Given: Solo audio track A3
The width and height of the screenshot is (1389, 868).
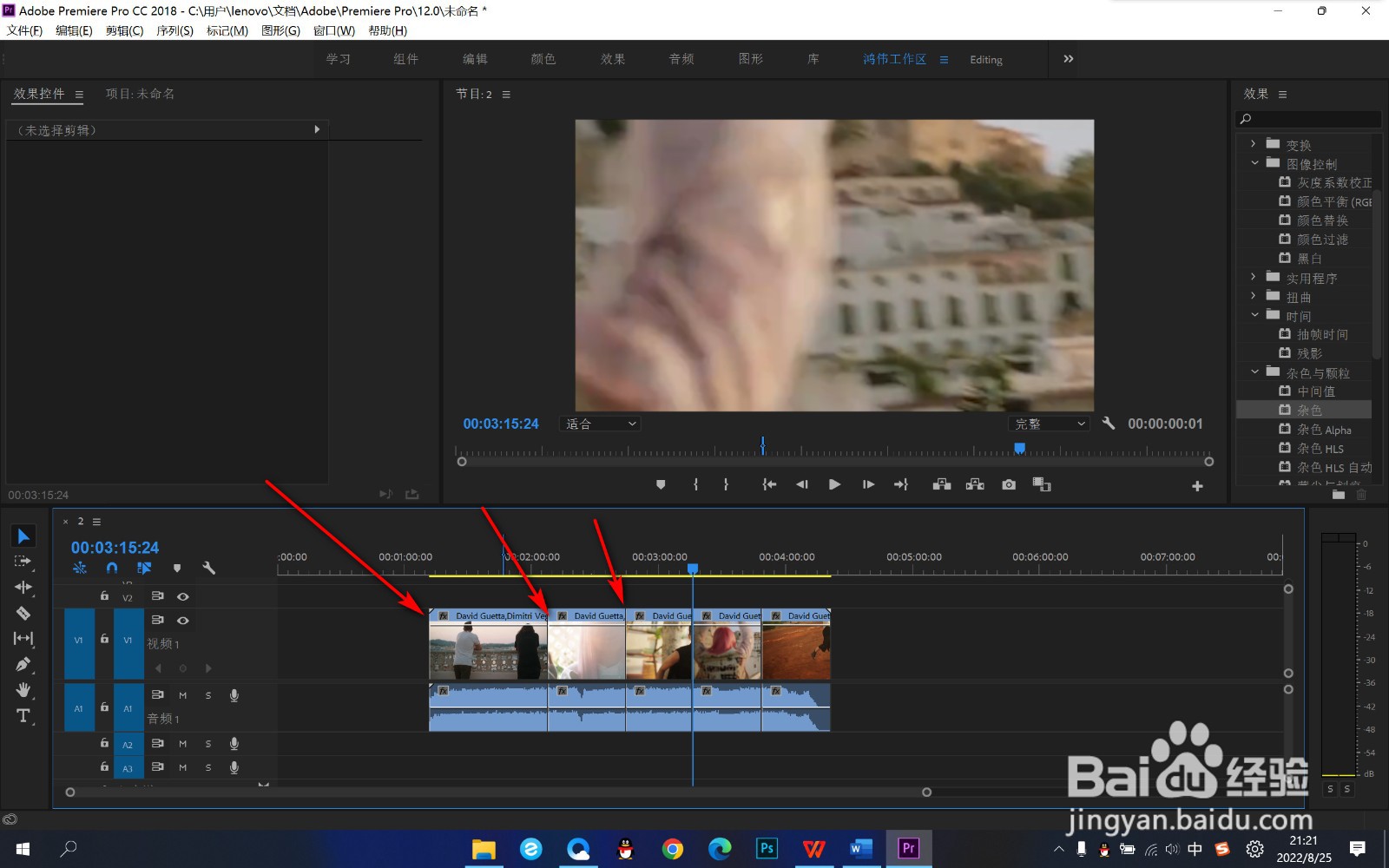Looking at the screenshot, I should (208, 767).
